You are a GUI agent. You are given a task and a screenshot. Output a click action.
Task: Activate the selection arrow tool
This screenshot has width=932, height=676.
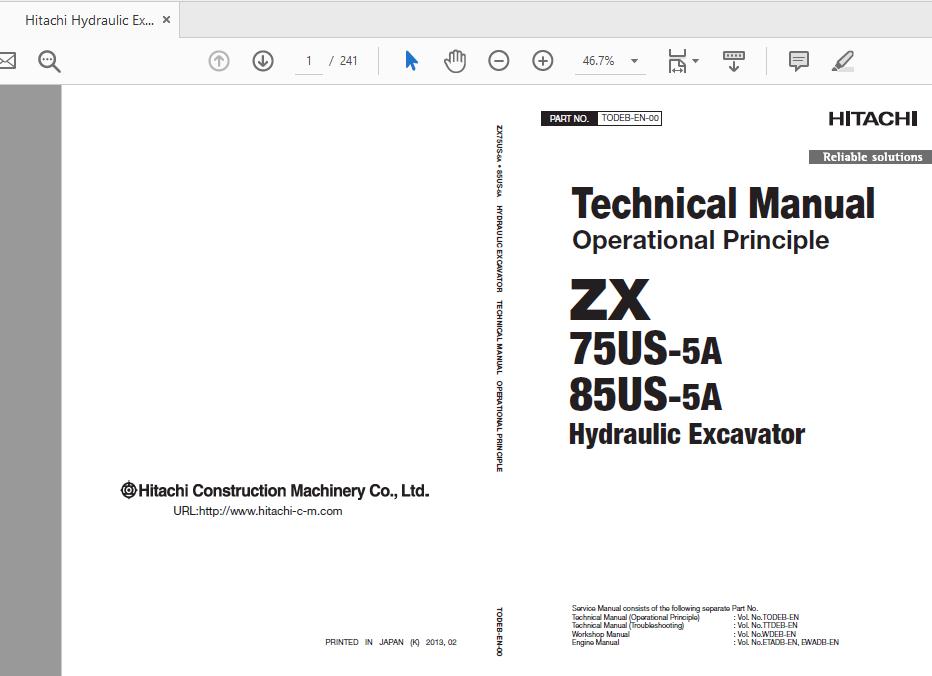pos(411,61)
